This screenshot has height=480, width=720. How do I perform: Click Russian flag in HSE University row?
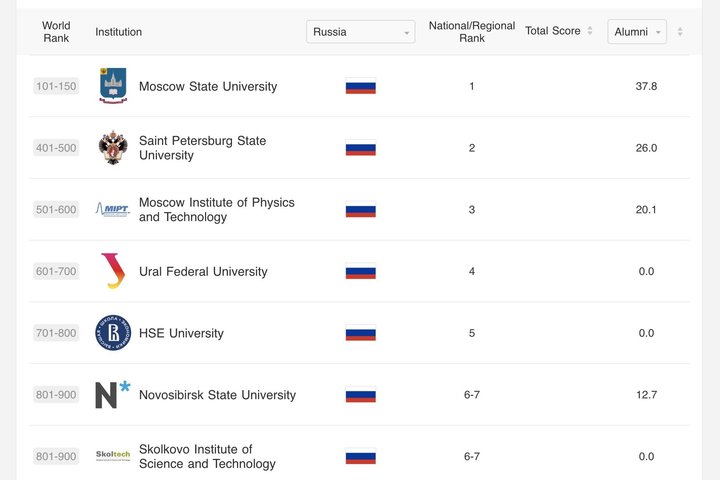coord(360,333)
